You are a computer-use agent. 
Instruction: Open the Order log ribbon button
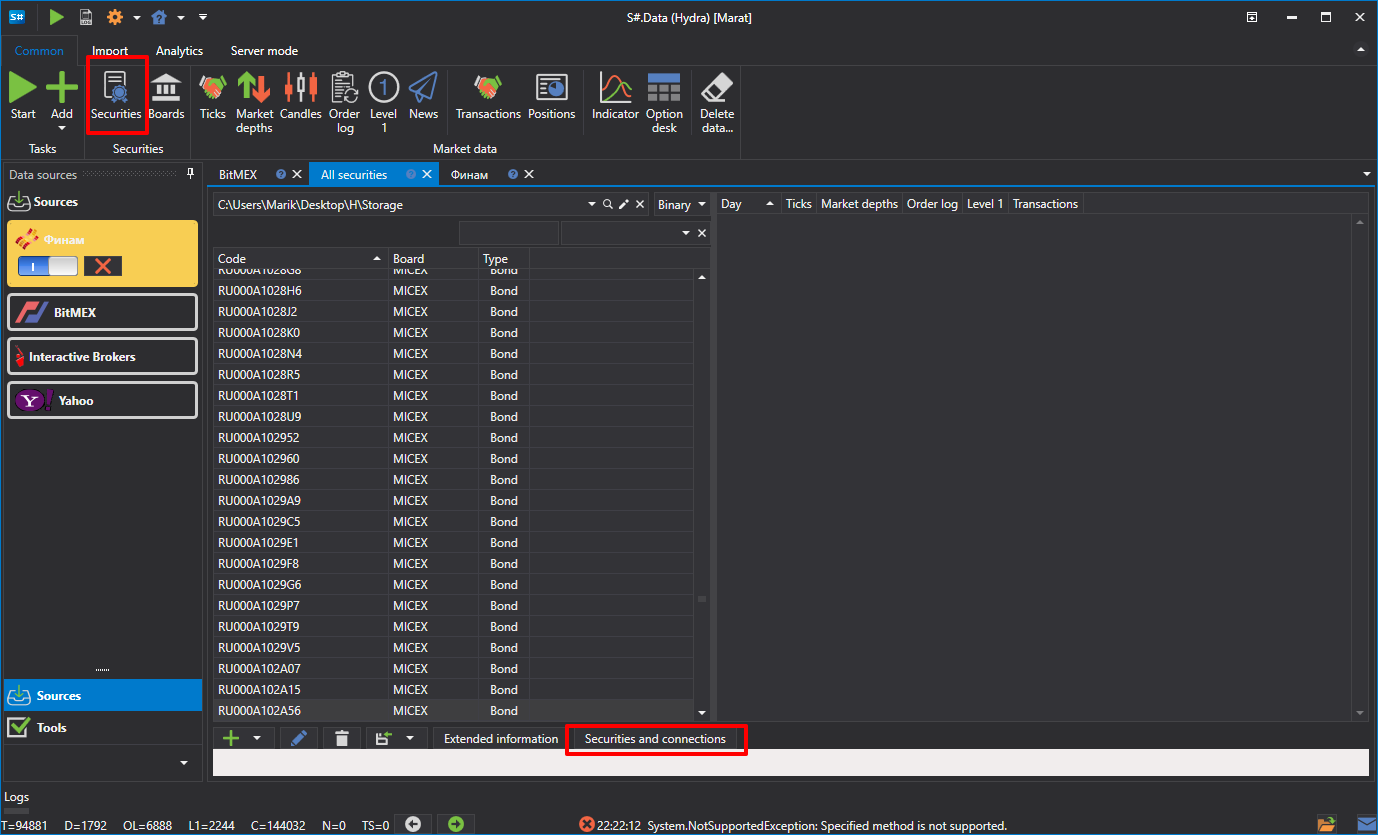(x=344, y=104)
